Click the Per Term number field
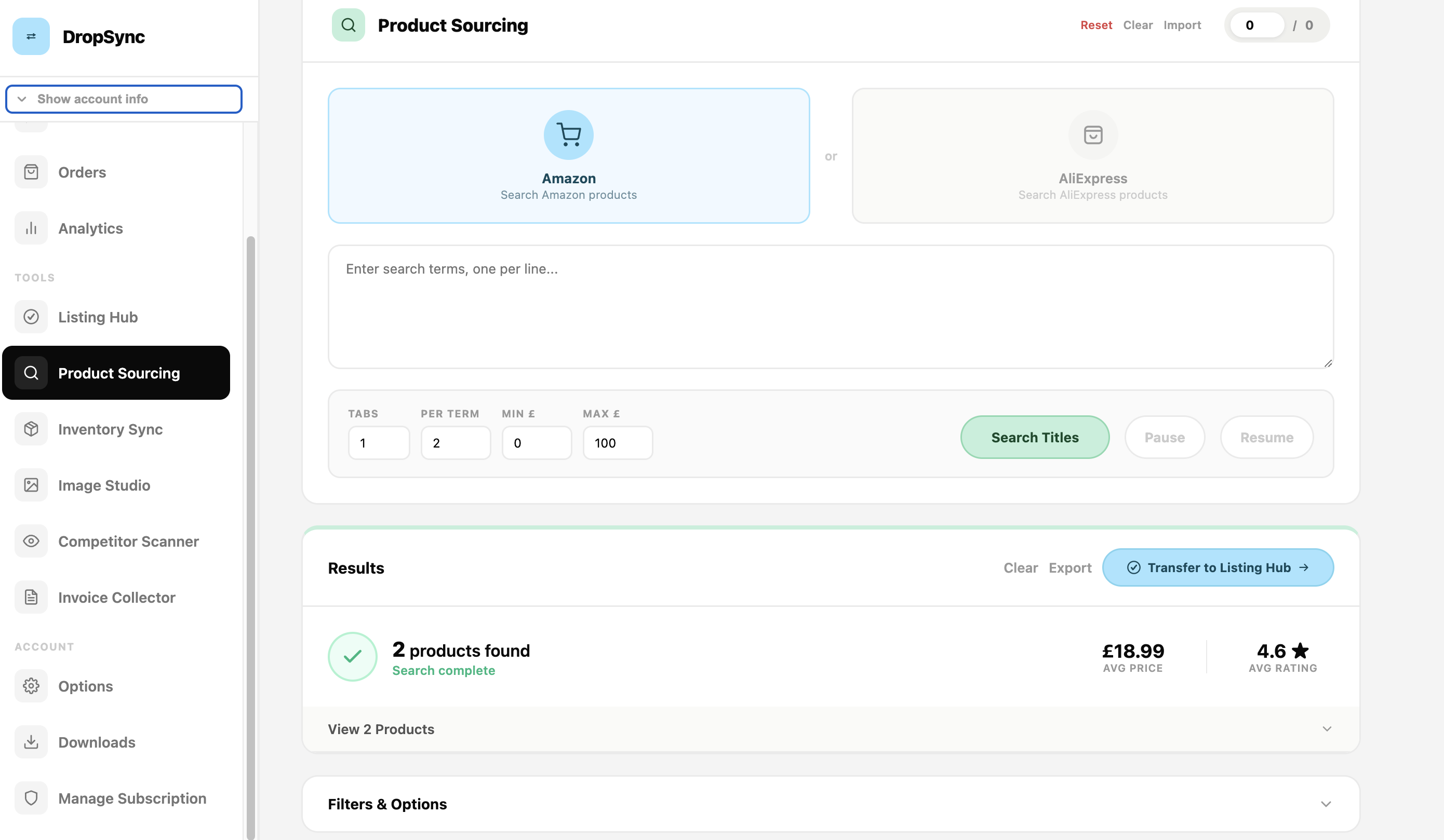1444x840 pixels. point(456,443)
